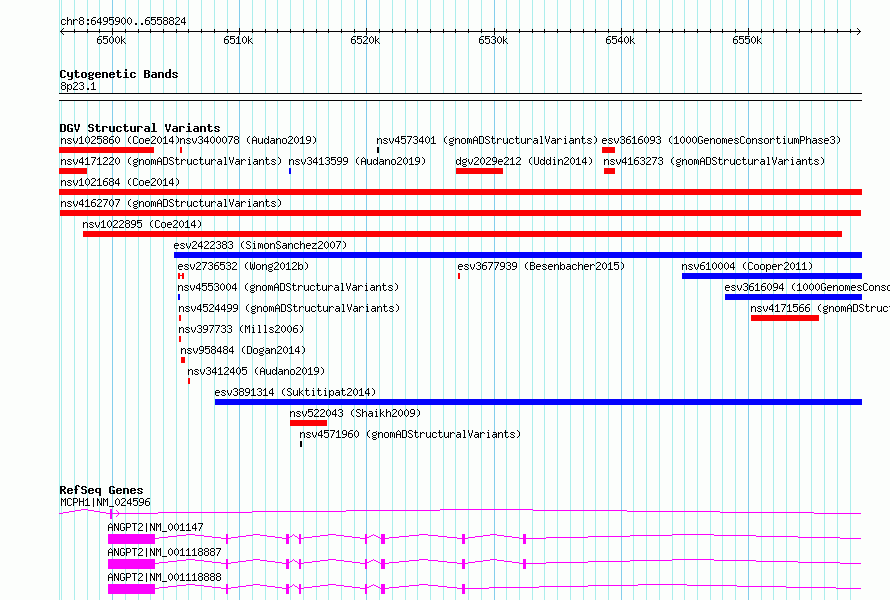
Task: Open MCPH1|NM_024596 gene label
Action: point(105,502)
